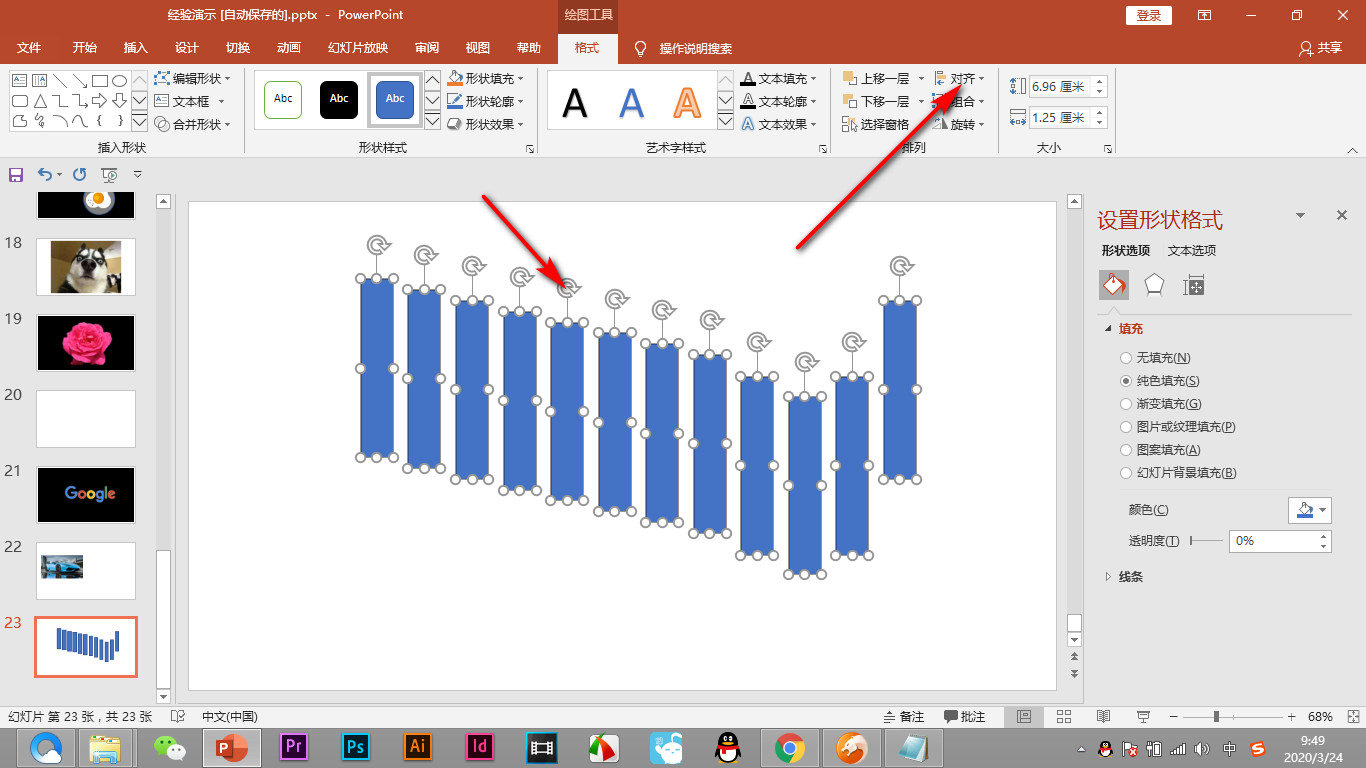This screenshot has height=768, width=1366.
Task: Open the 插入 (Insert) ribbon tab
Action: (135, 48)
